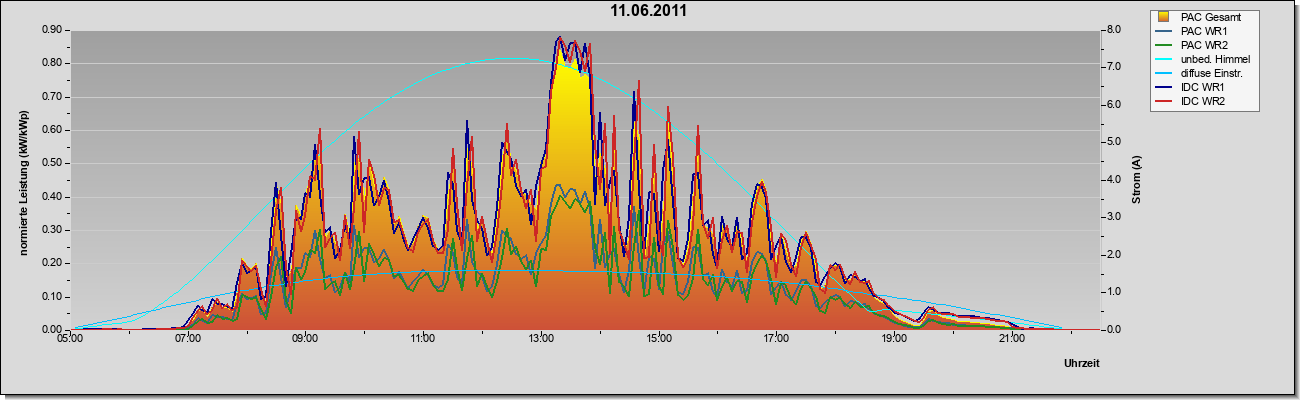Click the Strom (A) axis title
This screenshot has width=1300, height=400.
[x=1137, y=180]
